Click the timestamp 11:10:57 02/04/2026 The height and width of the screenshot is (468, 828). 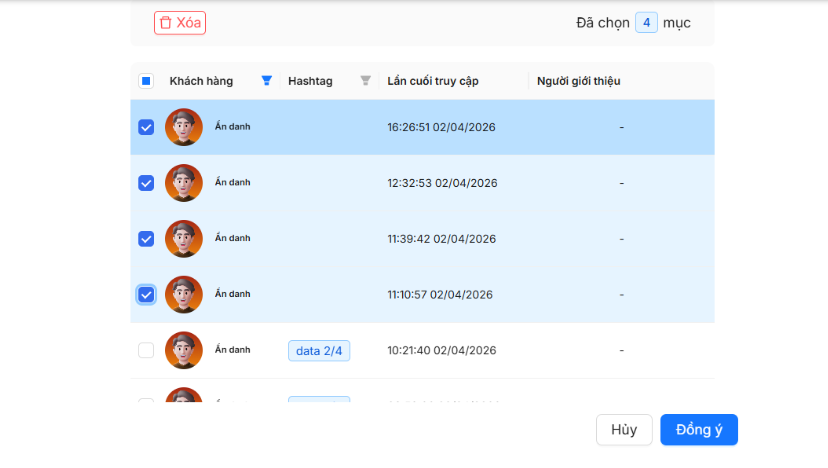click(x=440, y=295)
